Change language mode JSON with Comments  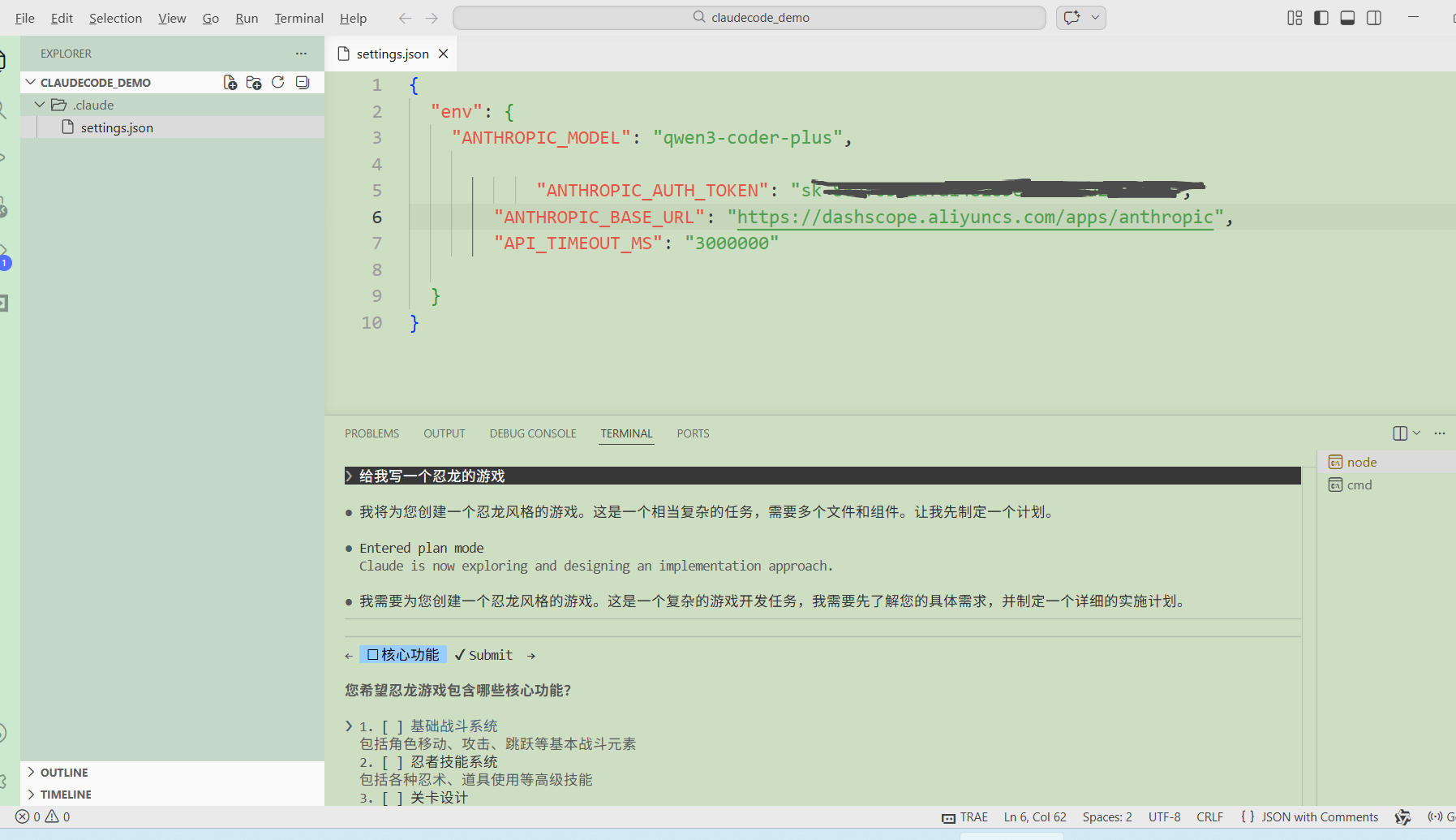click(1320, 817)
